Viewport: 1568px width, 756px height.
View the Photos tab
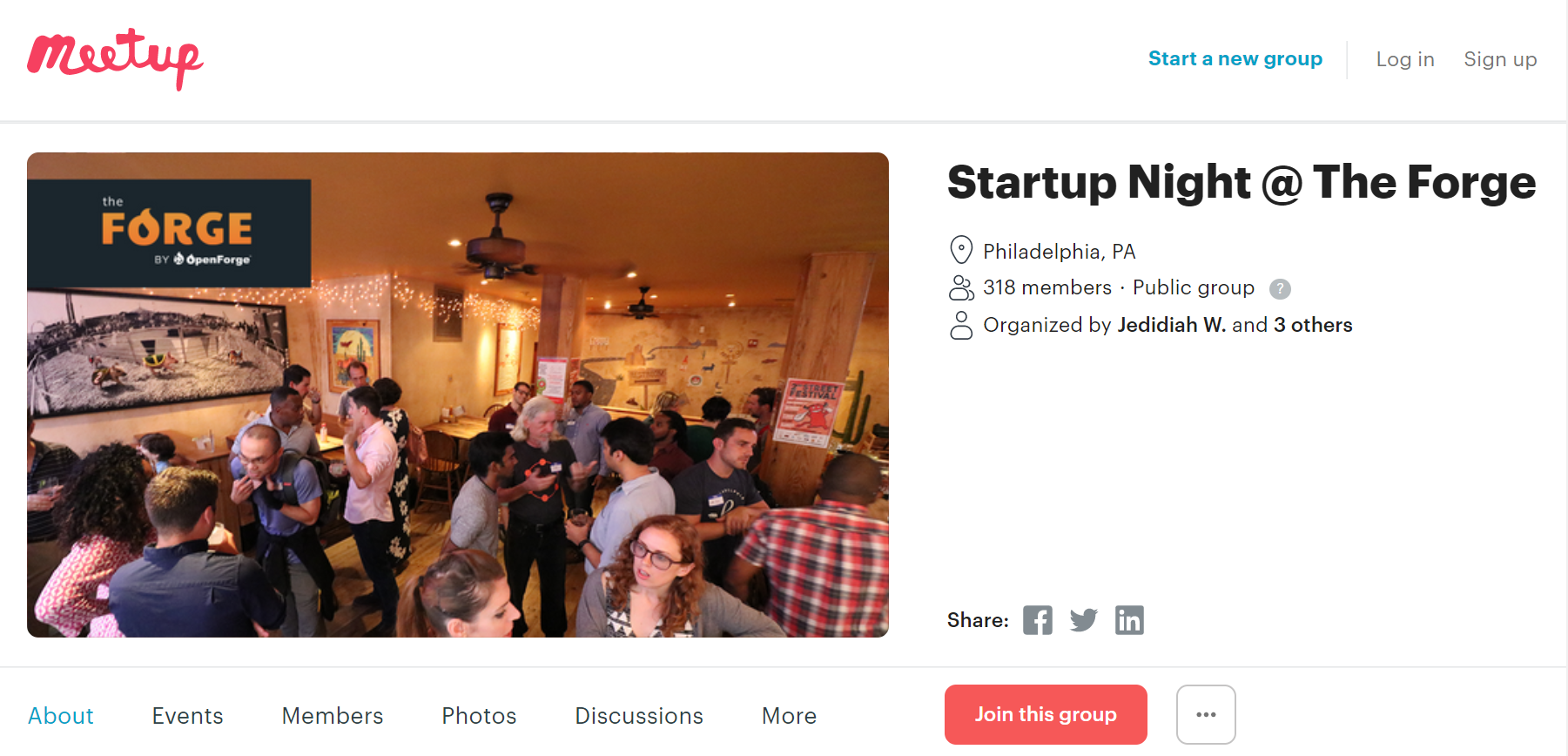point(479,716)
